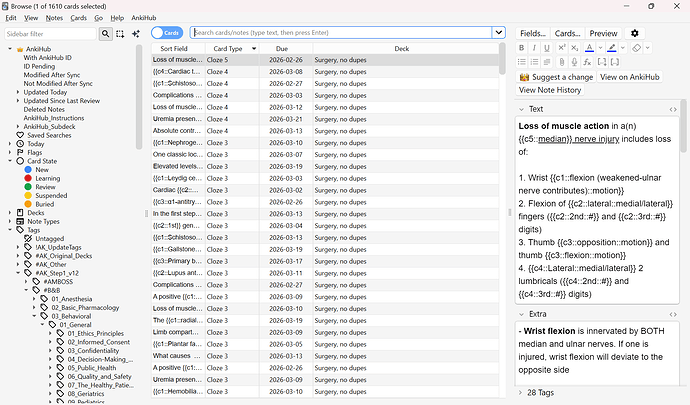Screen dimensions: 690x405
Task: Insert an unordered bullet list
Action: pyautogui.click(x=521, y=62)
